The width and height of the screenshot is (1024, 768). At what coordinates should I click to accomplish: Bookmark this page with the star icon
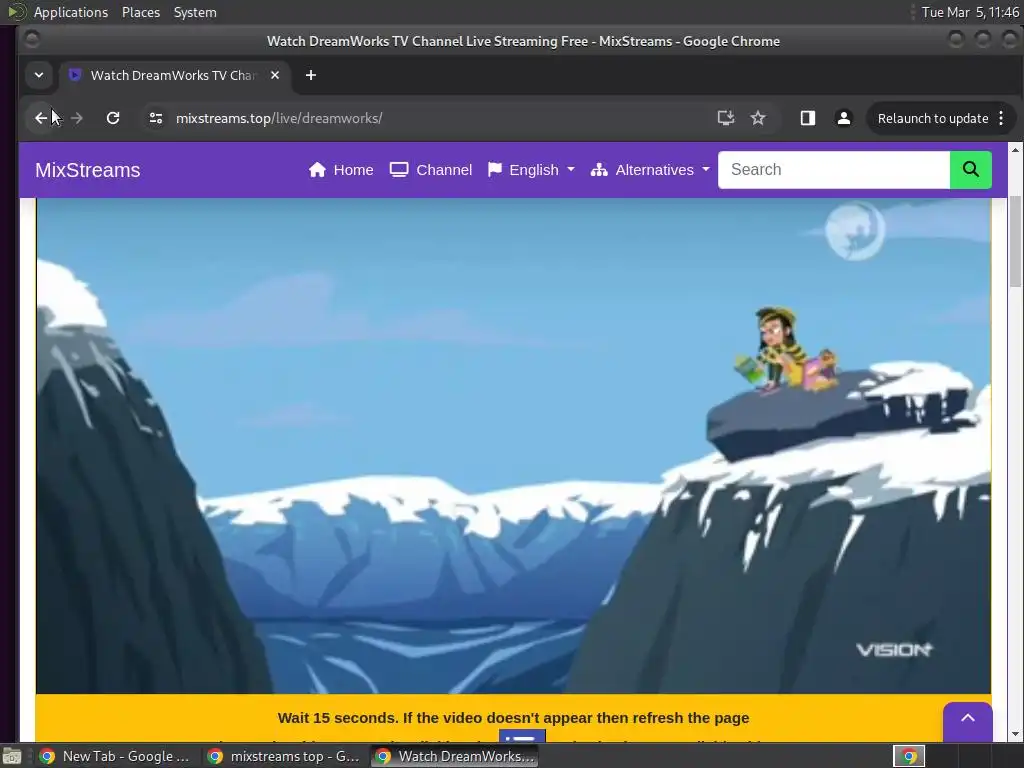pos(758,118)
